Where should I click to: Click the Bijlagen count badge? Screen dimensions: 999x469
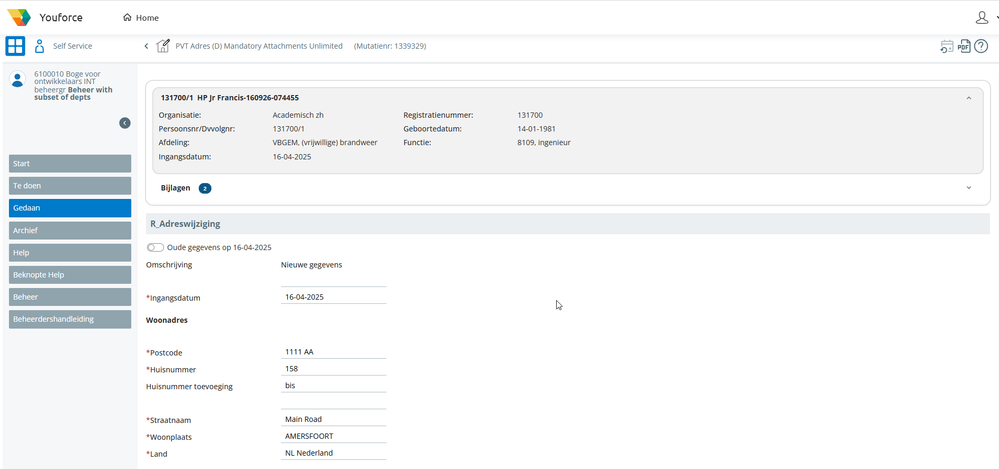[x=205, y=189]
